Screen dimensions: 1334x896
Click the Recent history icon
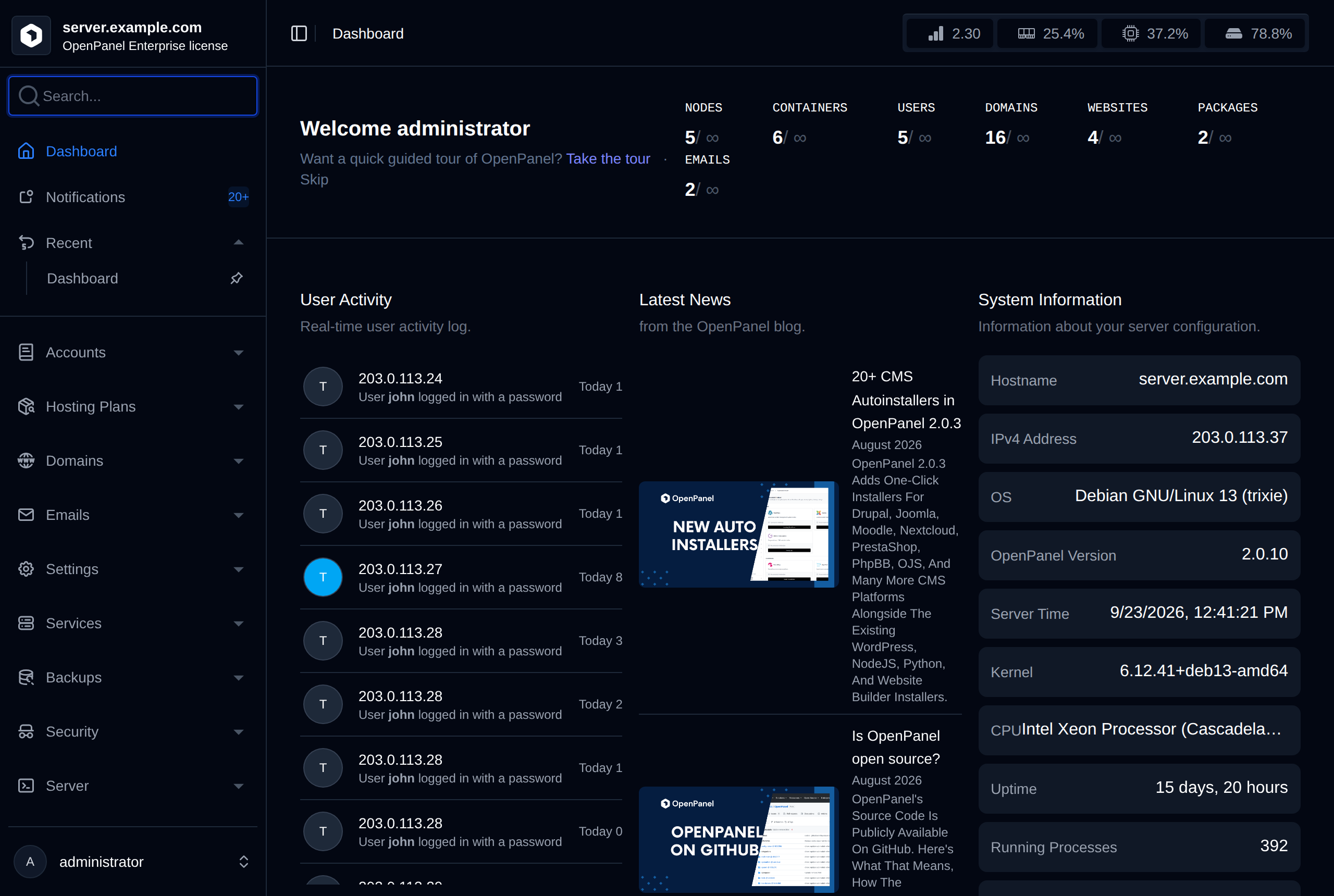26,243
